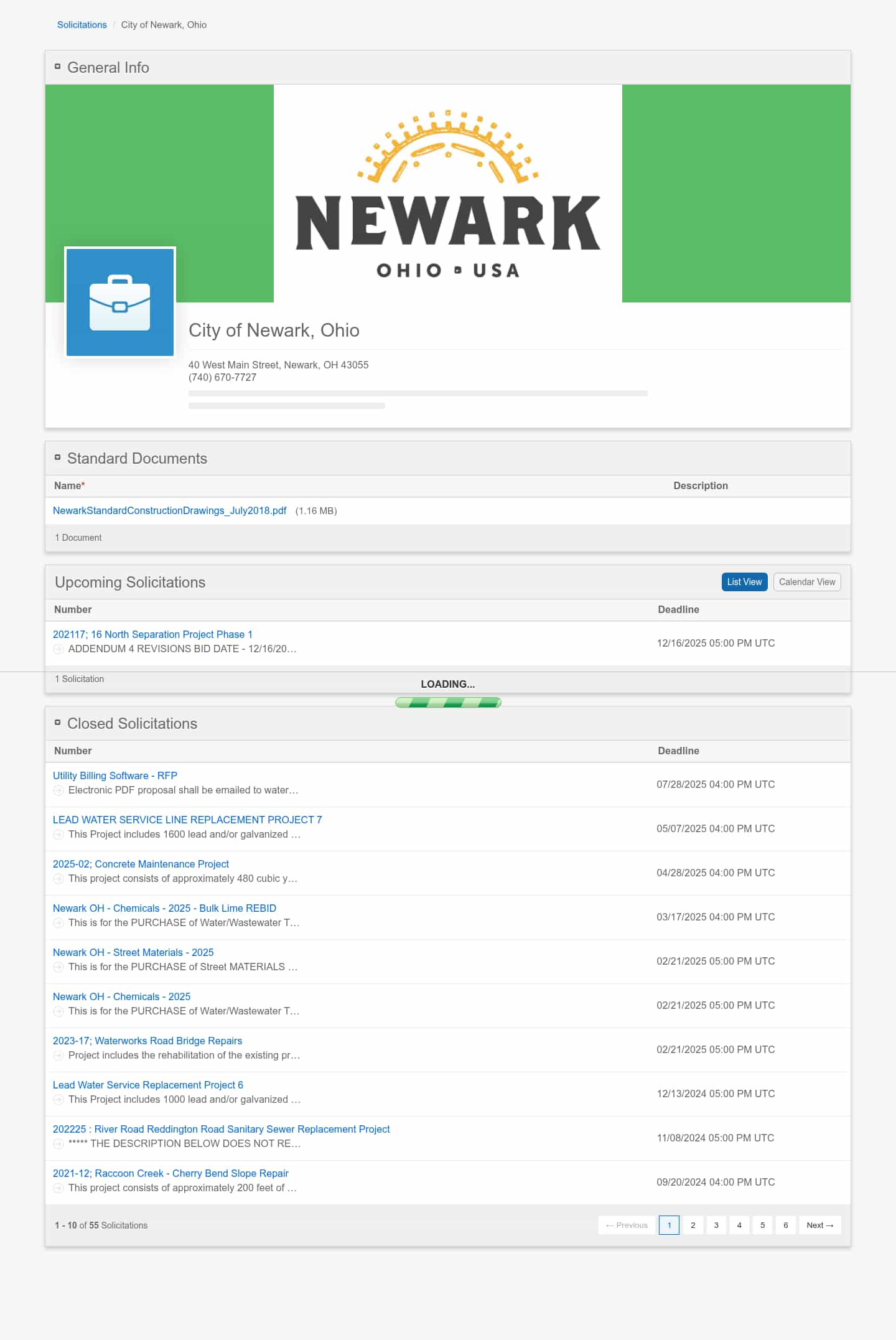Viewport: 896px width, 1340px height.
Task: Collapse the Standard Documents section toggle
Action: pos(57,457)
